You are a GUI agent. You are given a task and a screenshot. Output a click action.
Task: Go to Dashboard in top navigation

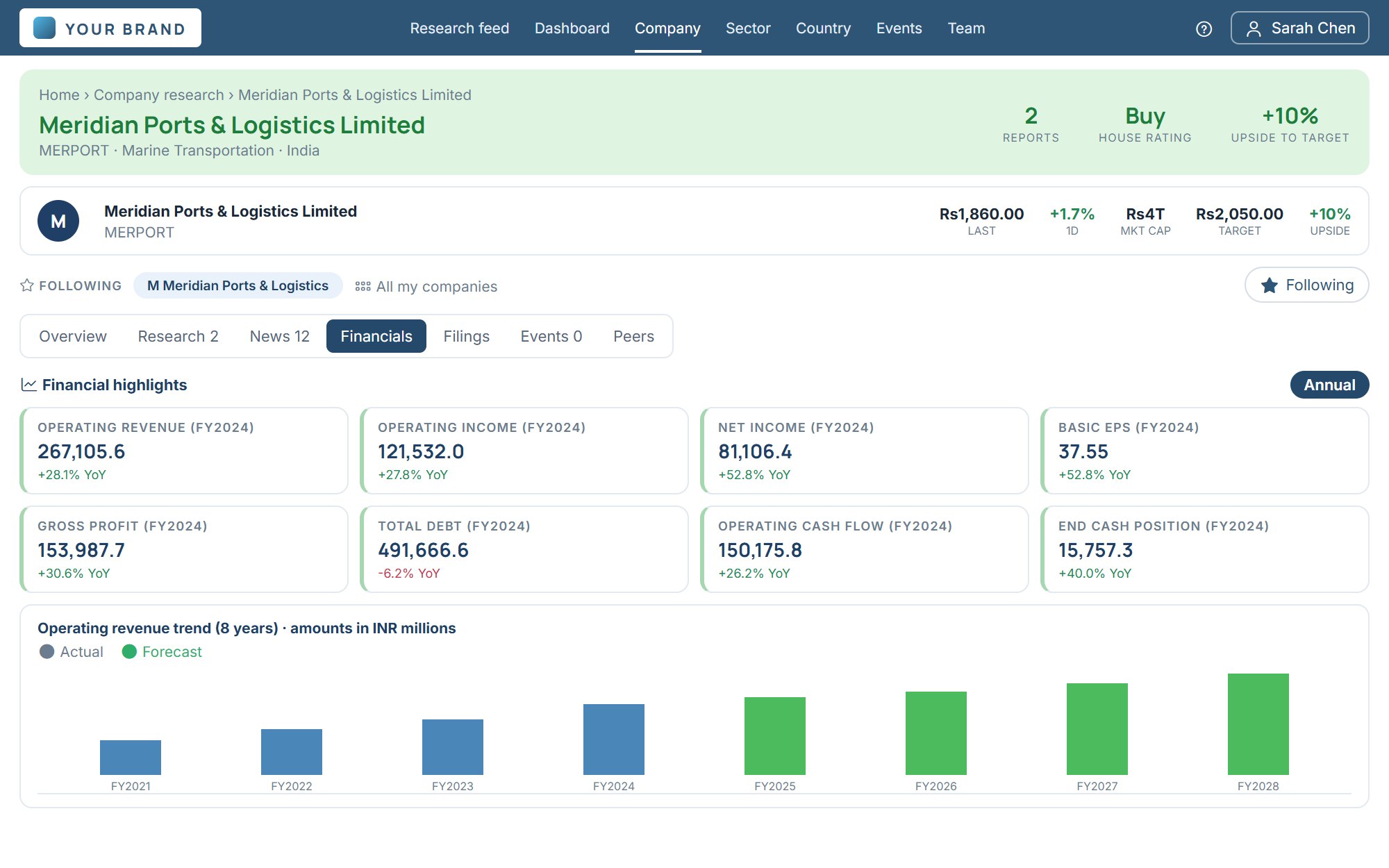(x=572, y=28)
